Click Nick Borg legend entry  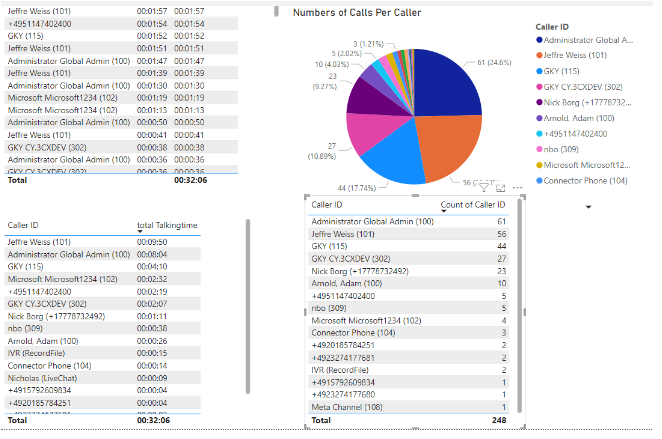584,103
